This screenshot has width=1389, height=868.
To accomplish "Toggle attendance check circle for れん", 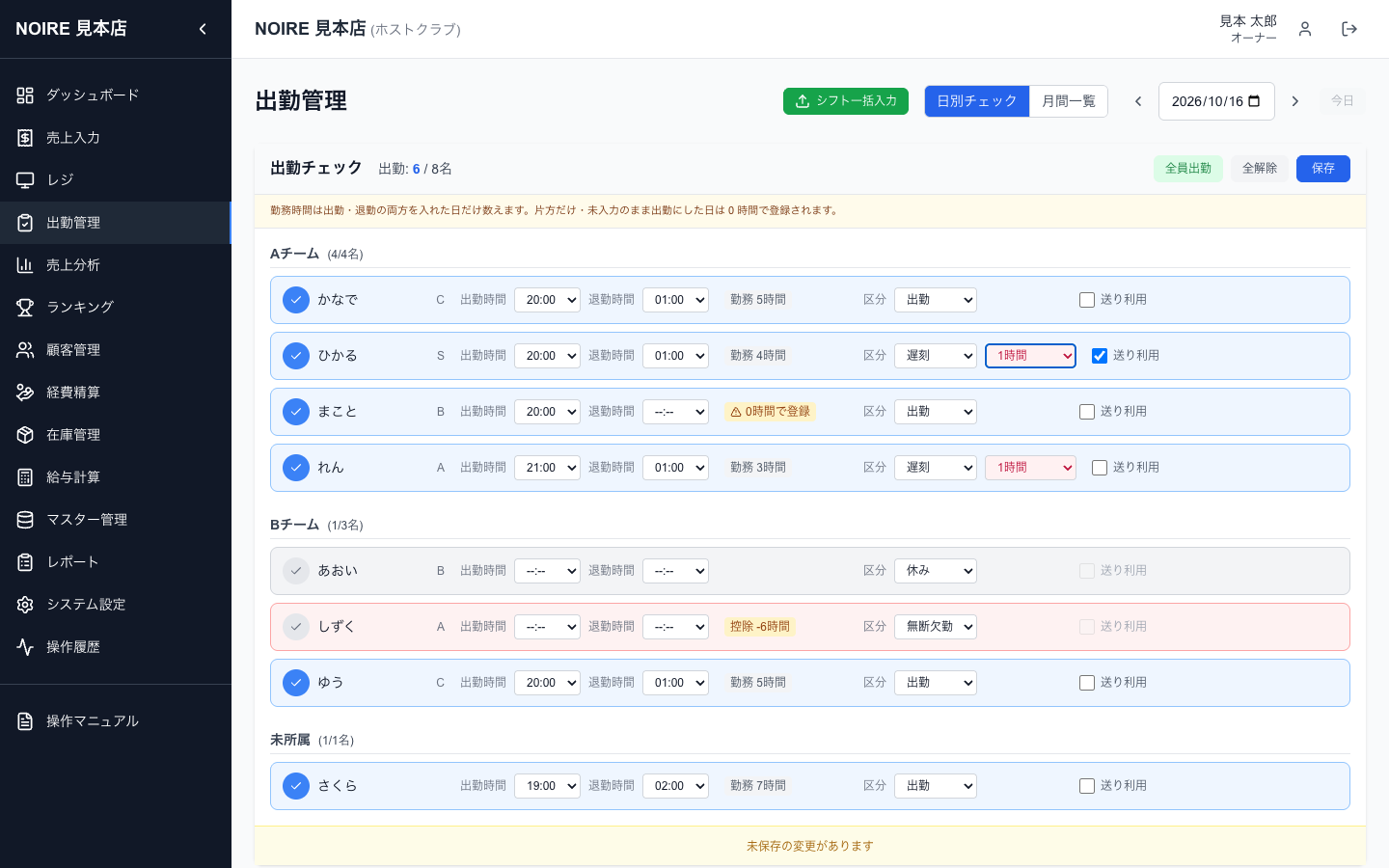I will [x=296, y=468].
